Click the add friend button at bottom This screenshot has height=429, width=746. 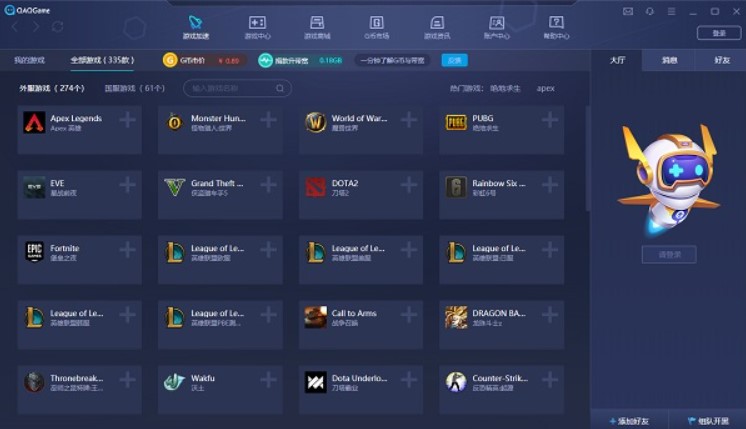[629, 421]
